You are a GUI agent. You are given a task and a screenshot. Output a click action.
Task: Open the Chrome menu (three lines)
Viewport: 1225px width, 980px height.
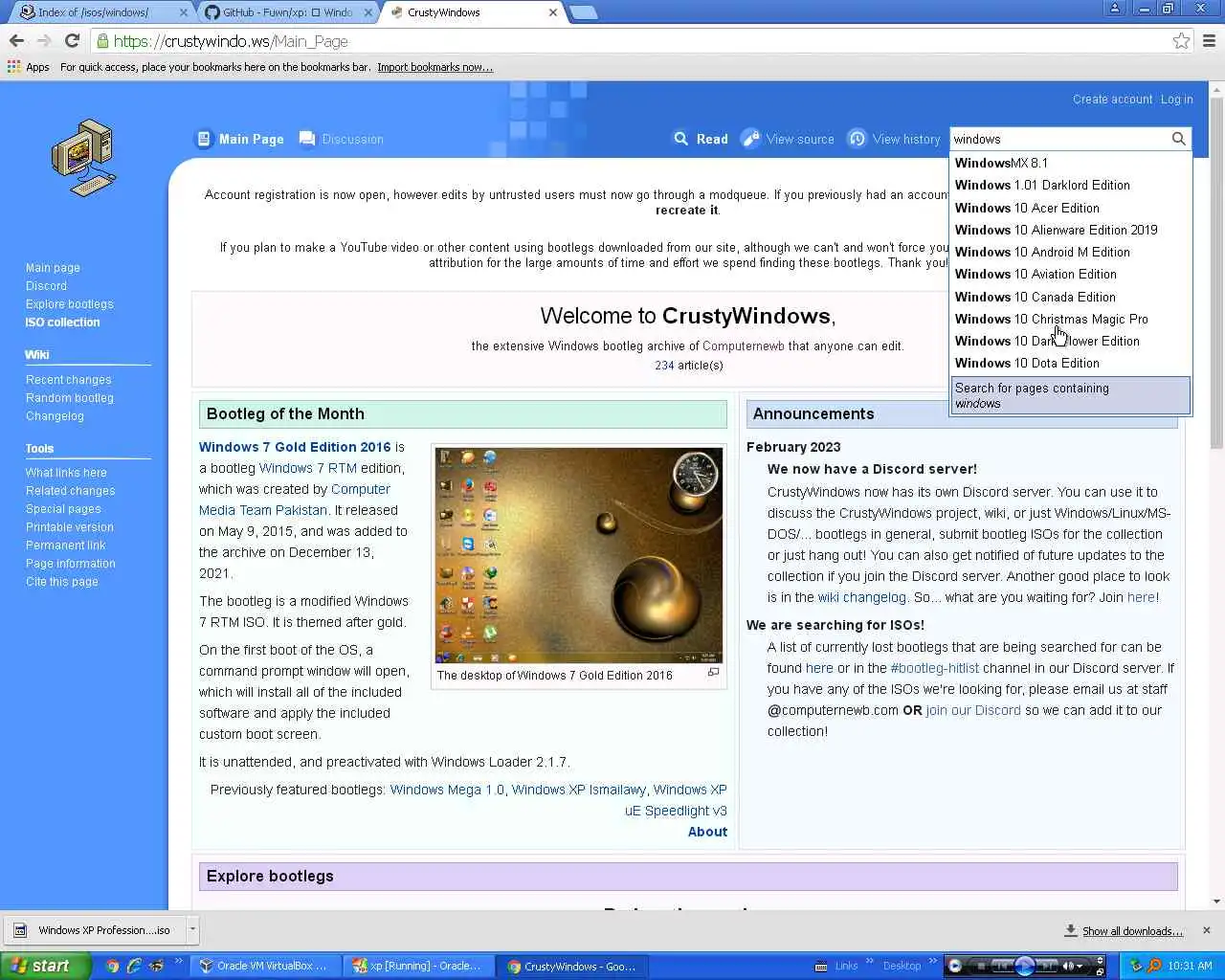click(1209, 41)
